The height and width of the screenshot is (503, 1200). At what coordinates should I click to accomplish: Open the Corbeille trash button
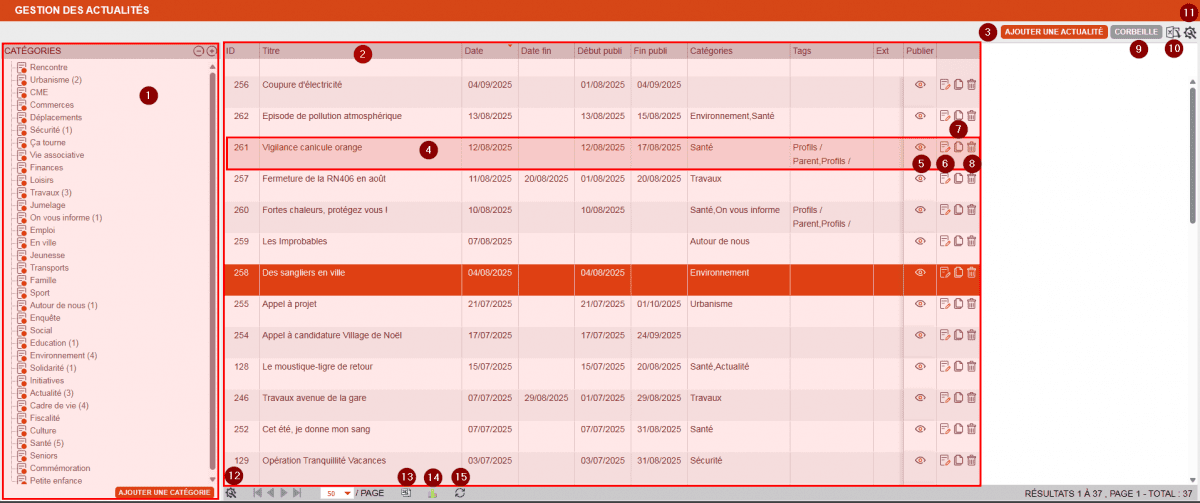[x=1136, y=32]
